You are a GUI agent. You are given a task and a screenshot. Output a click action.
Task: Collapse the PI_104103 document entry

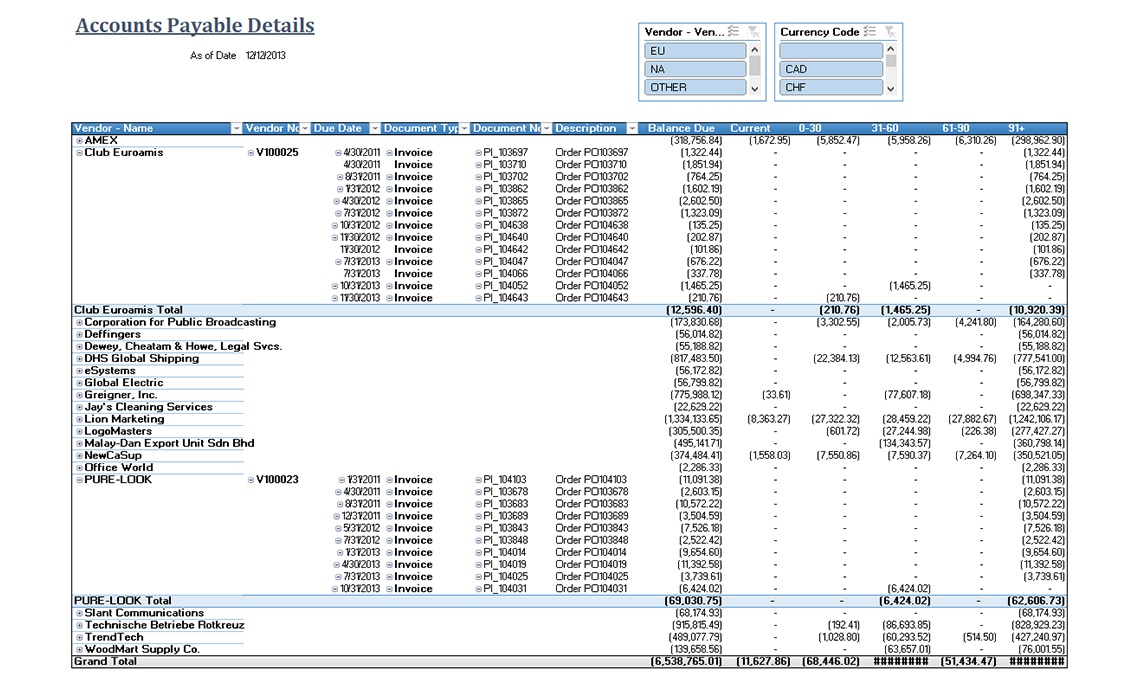(478, 480)
